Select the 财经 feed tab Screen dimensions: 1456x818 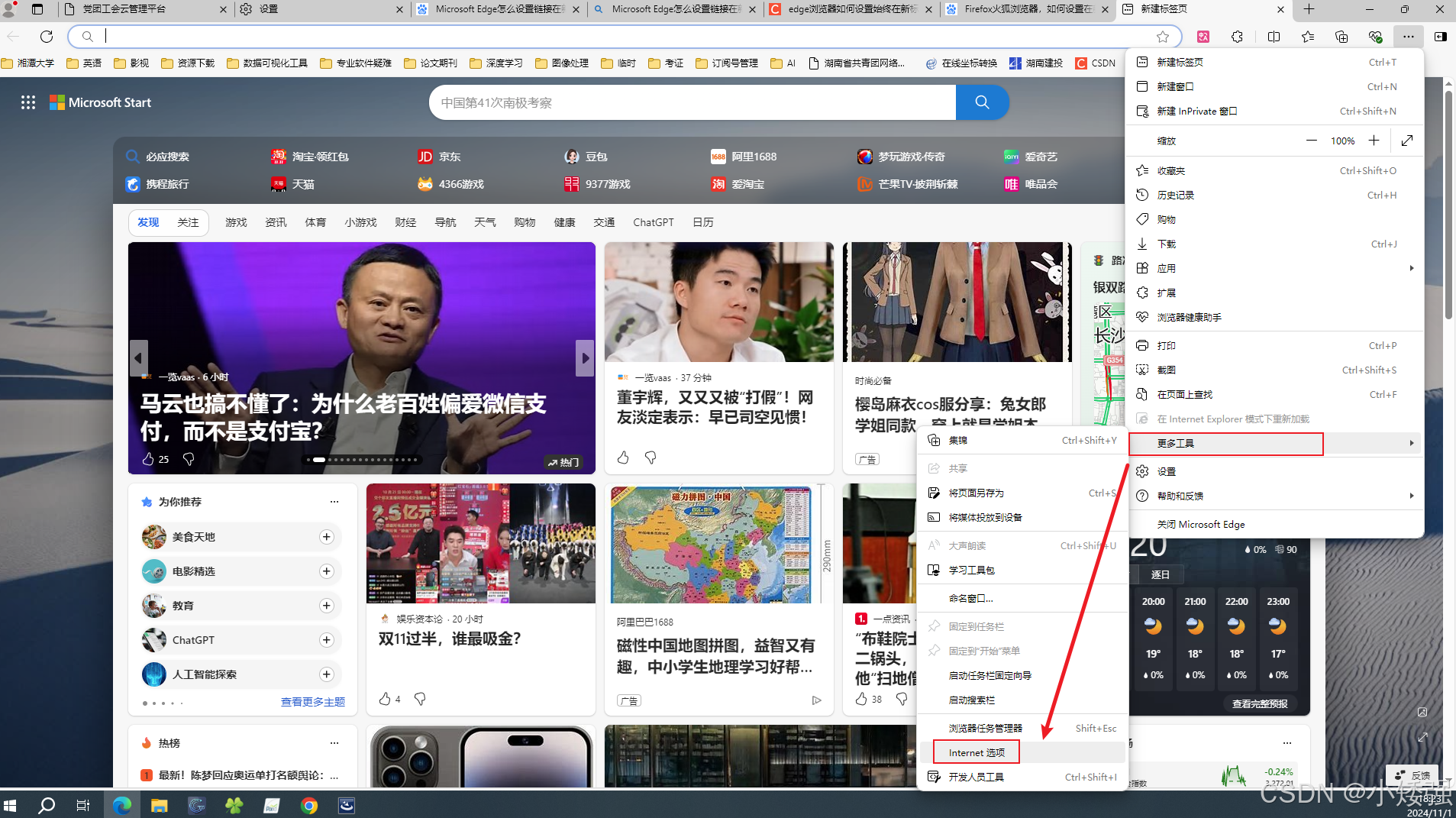pos(405,222)
